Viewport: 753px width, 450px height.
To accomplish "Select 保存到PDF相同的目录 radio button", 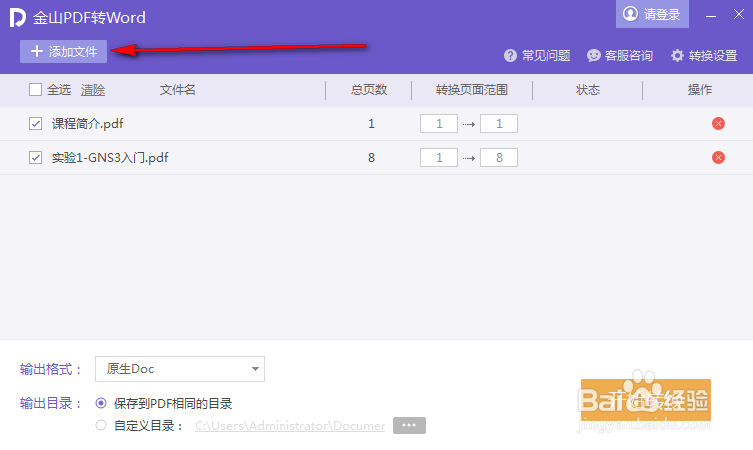I will (101, 403).
